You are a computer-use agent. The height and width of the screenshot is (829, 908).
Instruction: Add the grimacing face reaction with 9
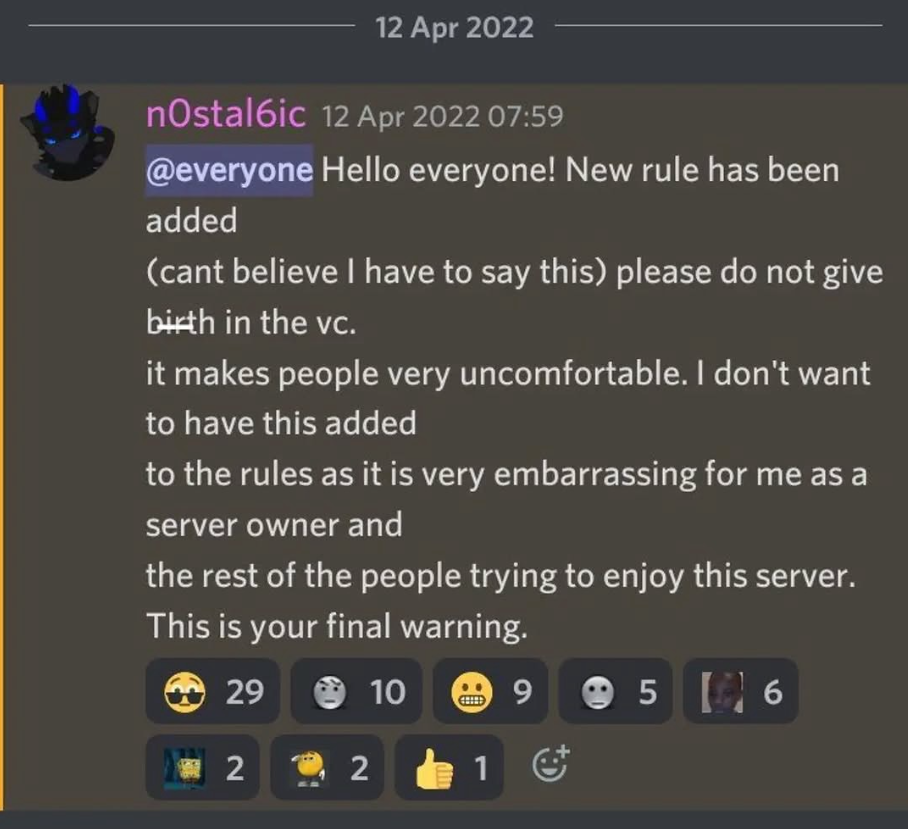click(490, 691)
